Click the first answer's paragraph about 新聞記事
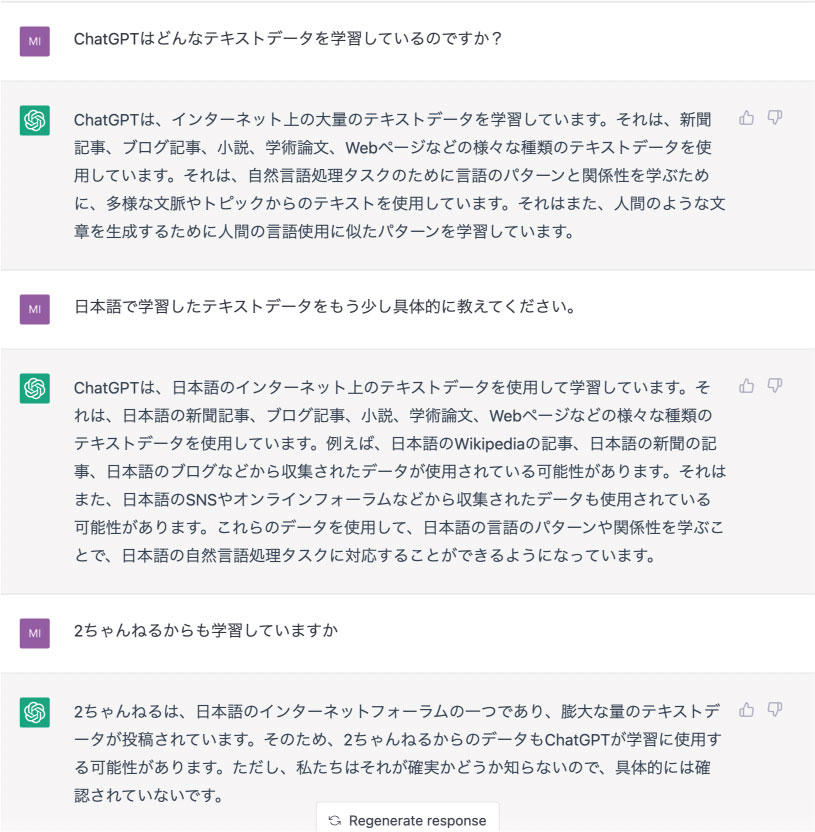Viewport: 815px width, 832px height. tap(395, 176)
